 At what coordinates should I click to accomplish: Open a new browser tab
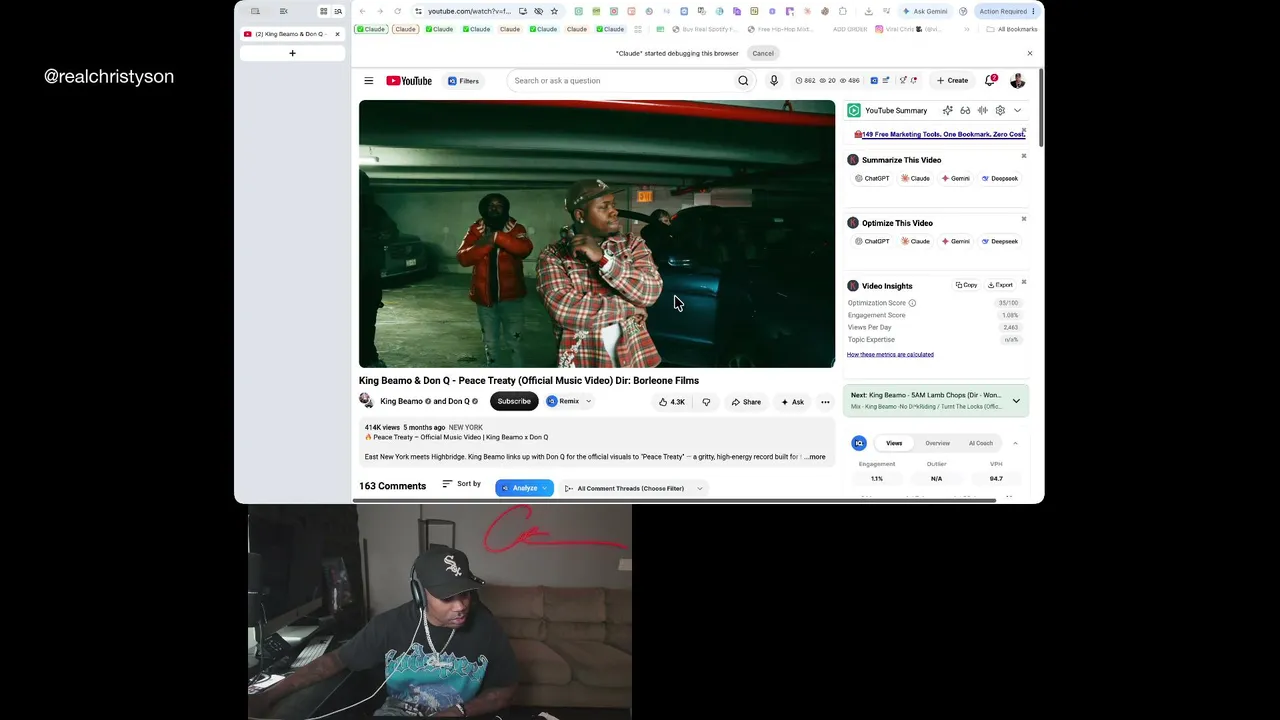292,53
